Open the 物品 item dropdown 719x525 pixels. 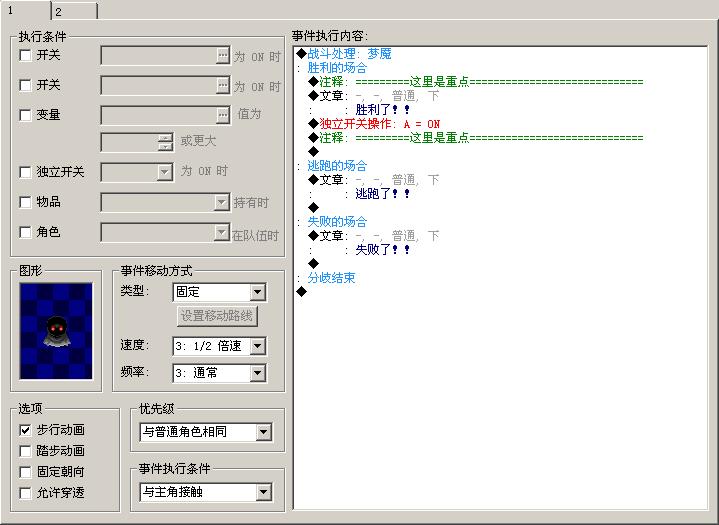point(221,202)
